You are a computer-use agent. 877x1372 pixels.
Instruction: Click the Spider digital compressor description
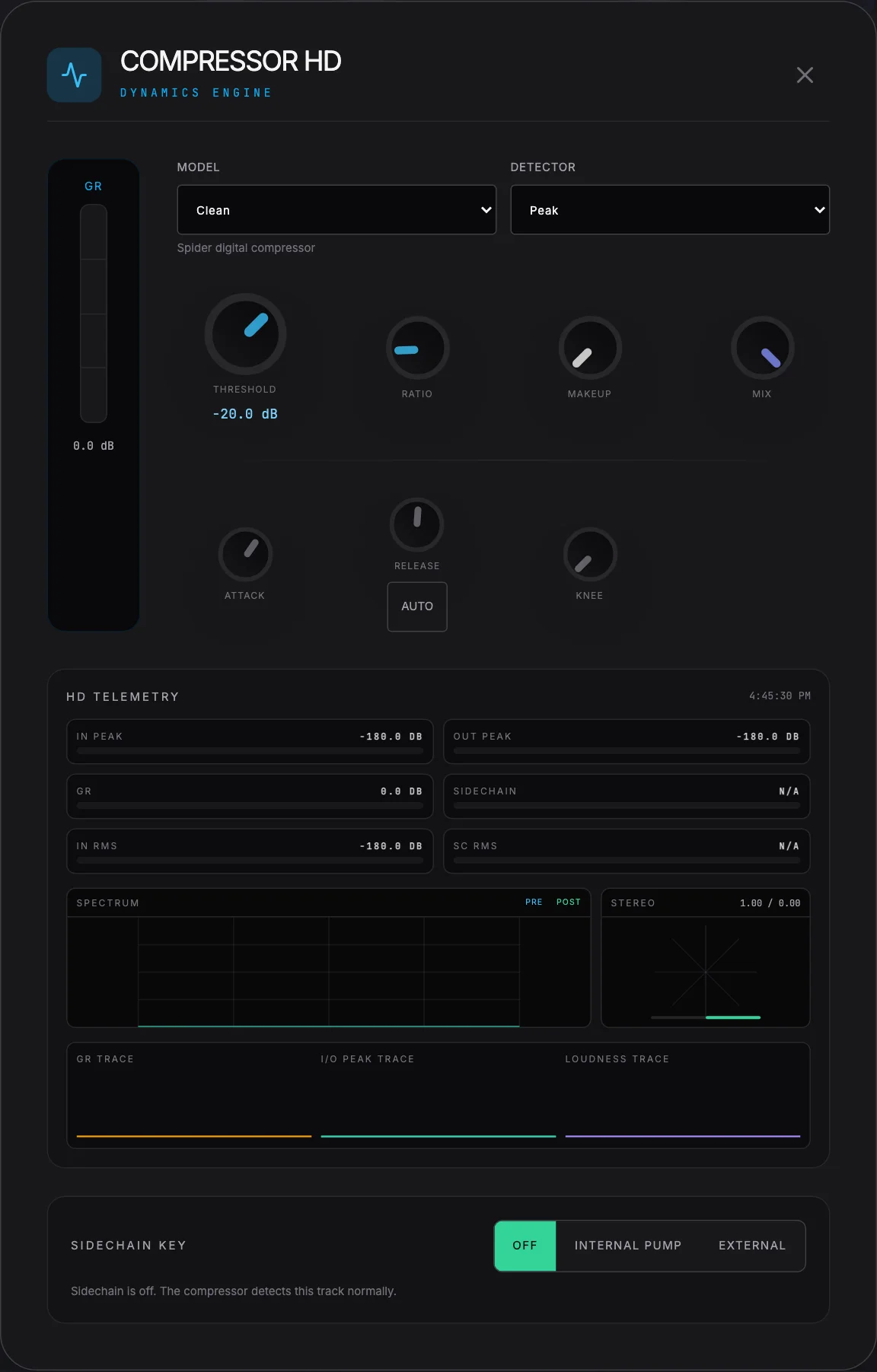pyautogui.click(x=246, y=248)
